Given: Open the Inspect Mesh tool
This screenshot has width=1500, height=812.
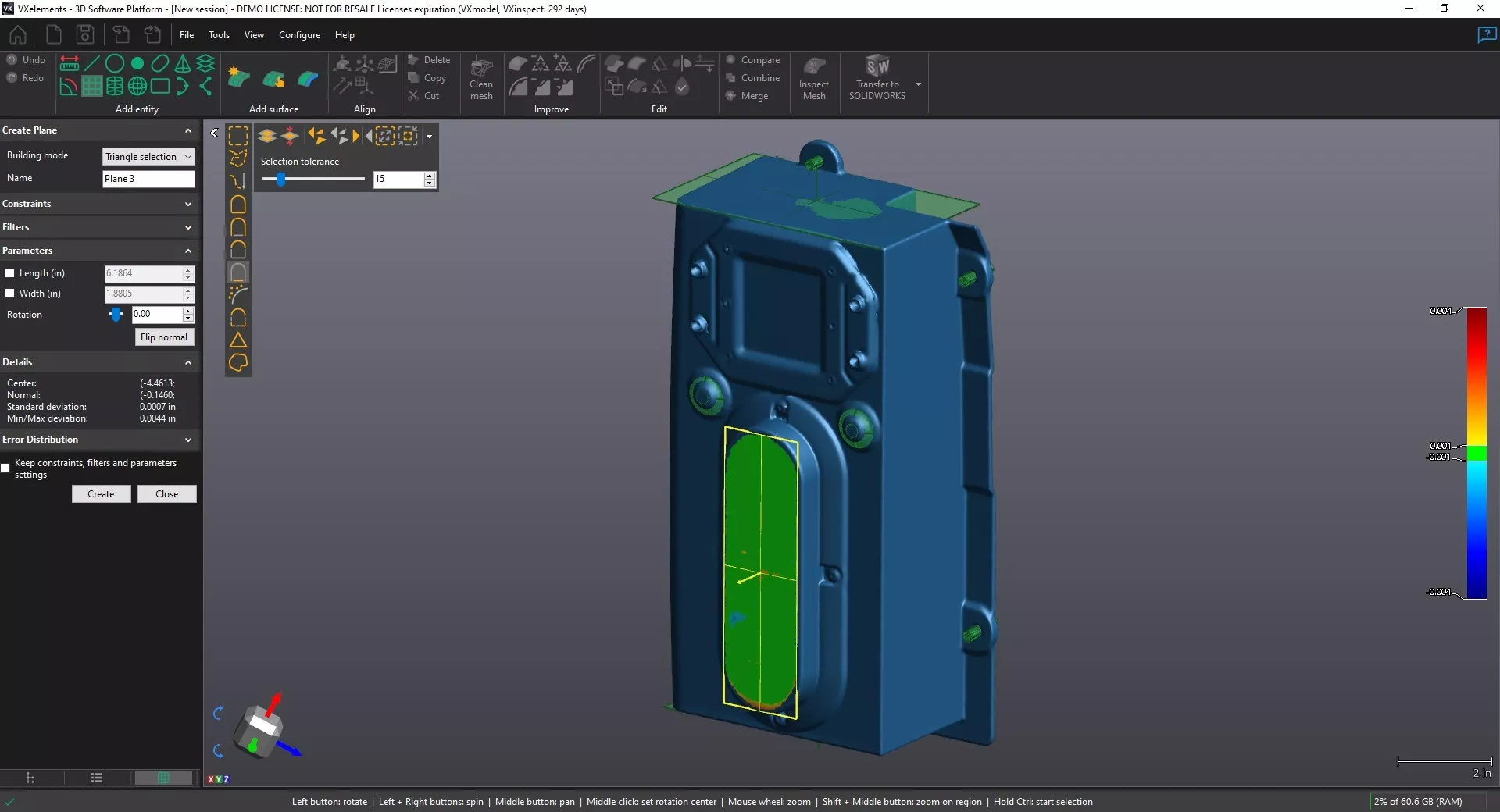Looking at the screenshot, I should [814, 78].
